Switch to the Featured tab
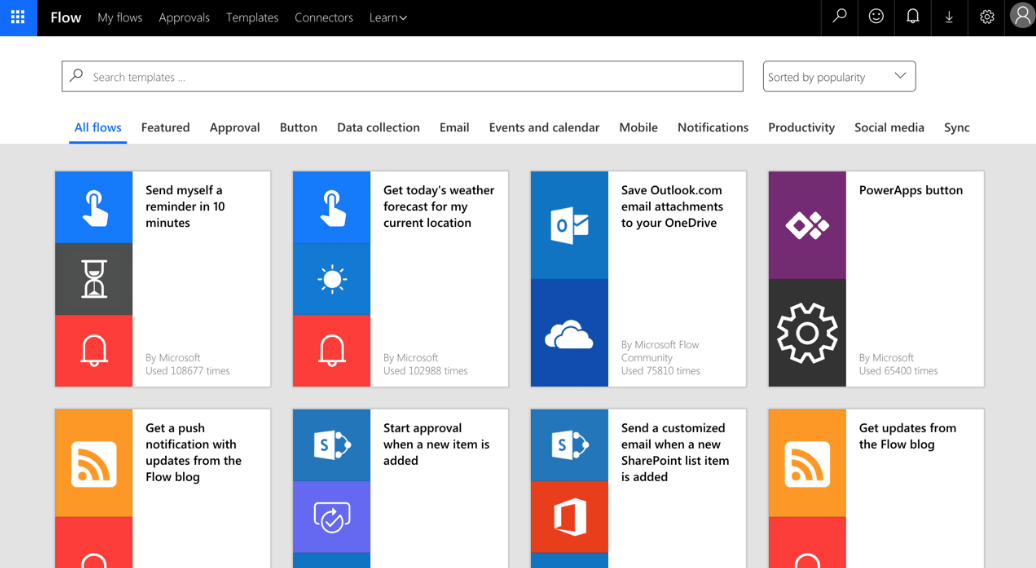 point(165,127)
